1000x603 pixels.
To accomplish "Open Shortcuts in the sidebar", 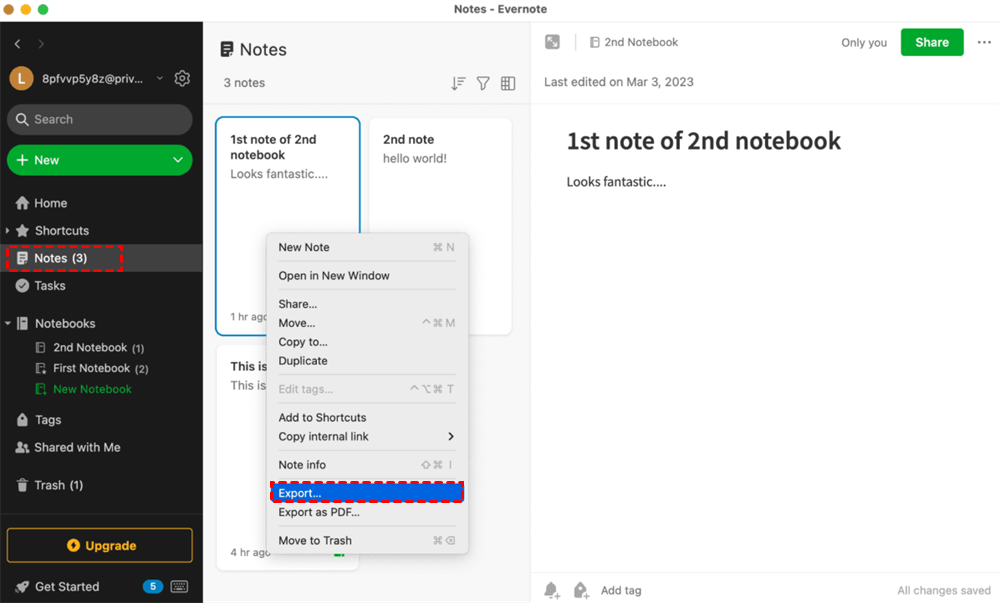I will click(x=52, y=230).
